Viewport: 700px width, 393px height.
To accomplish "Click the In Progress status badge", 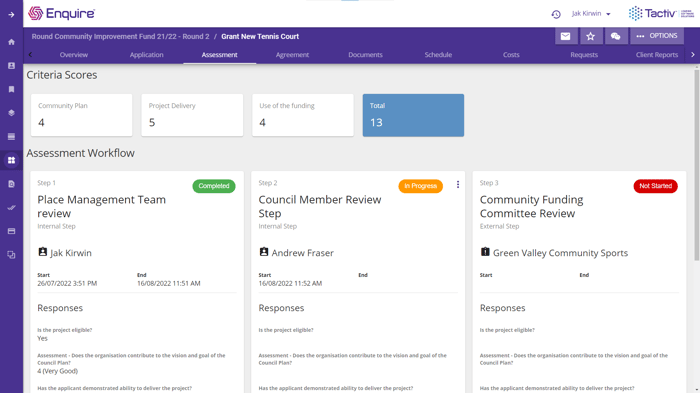I will (421, 186).
